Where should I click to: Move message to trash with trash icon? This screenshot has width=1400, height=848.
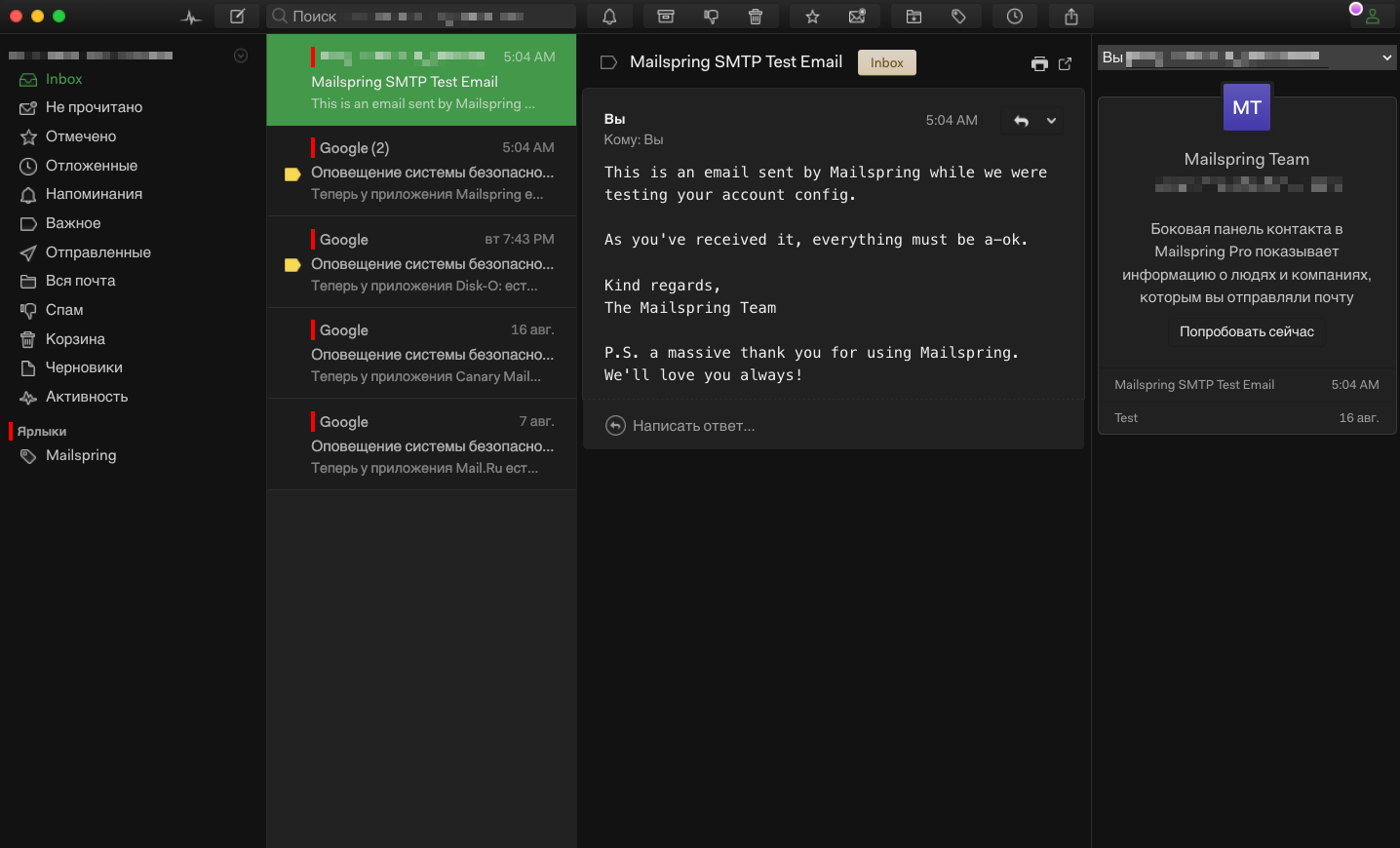point(756,17)
